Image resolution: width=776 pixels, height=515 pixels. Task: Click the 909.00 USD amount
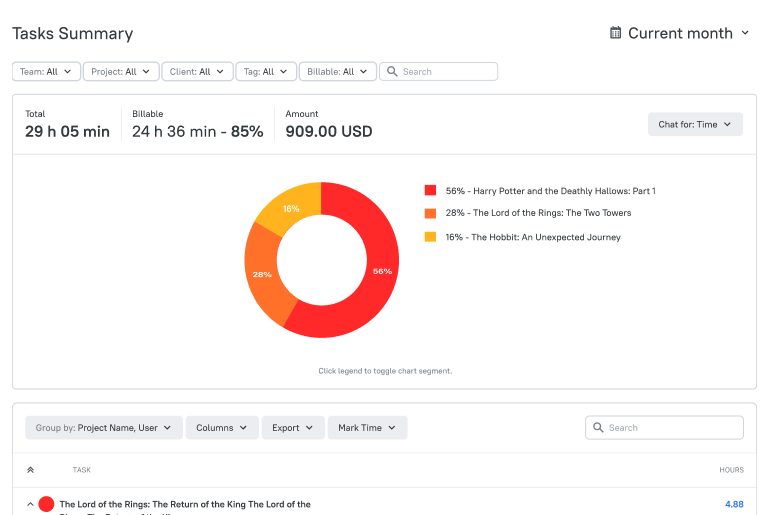[329, 132]
